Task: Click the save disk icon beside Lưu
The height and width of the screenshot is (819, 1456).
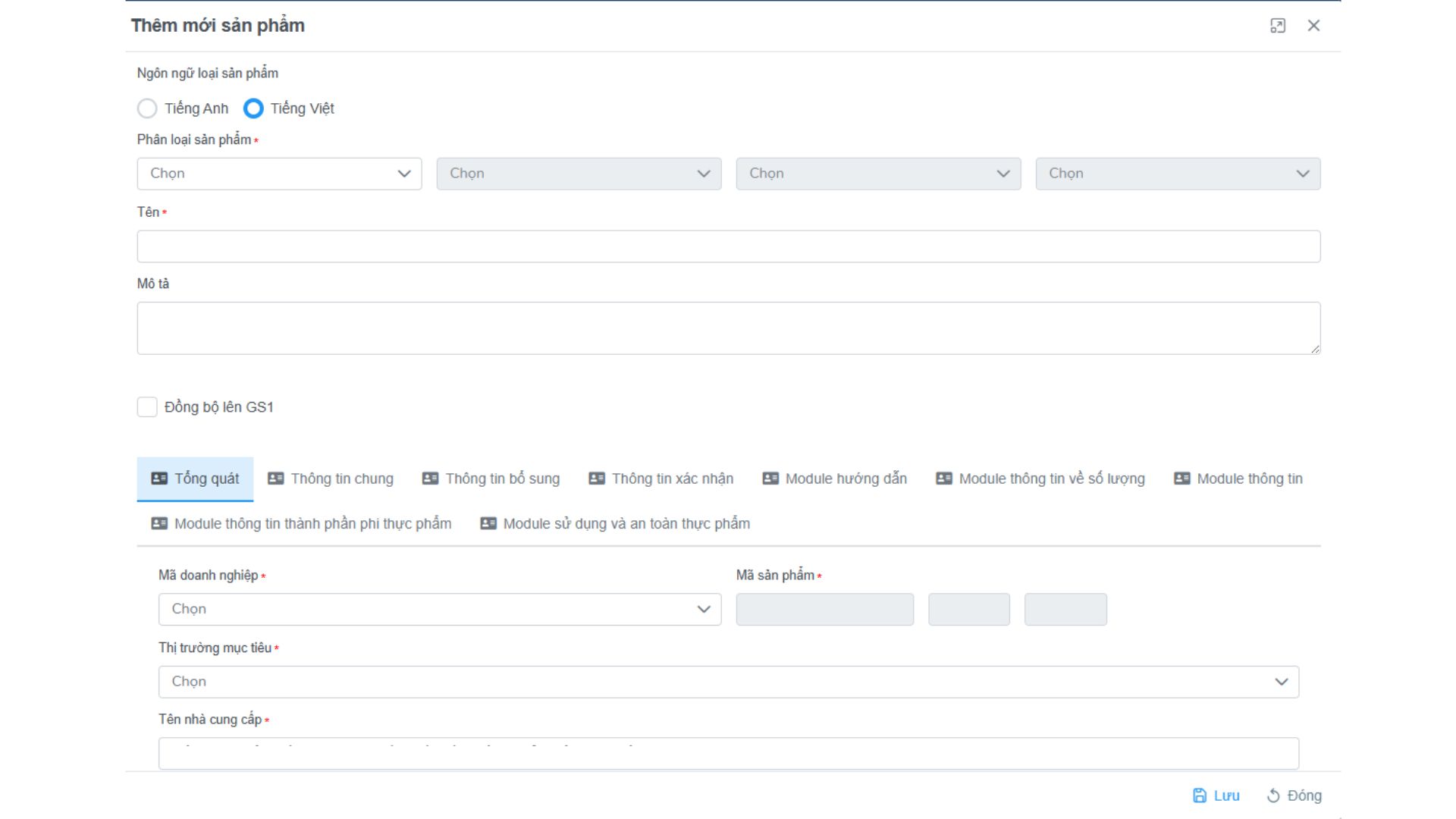Action: [1200, 795]
